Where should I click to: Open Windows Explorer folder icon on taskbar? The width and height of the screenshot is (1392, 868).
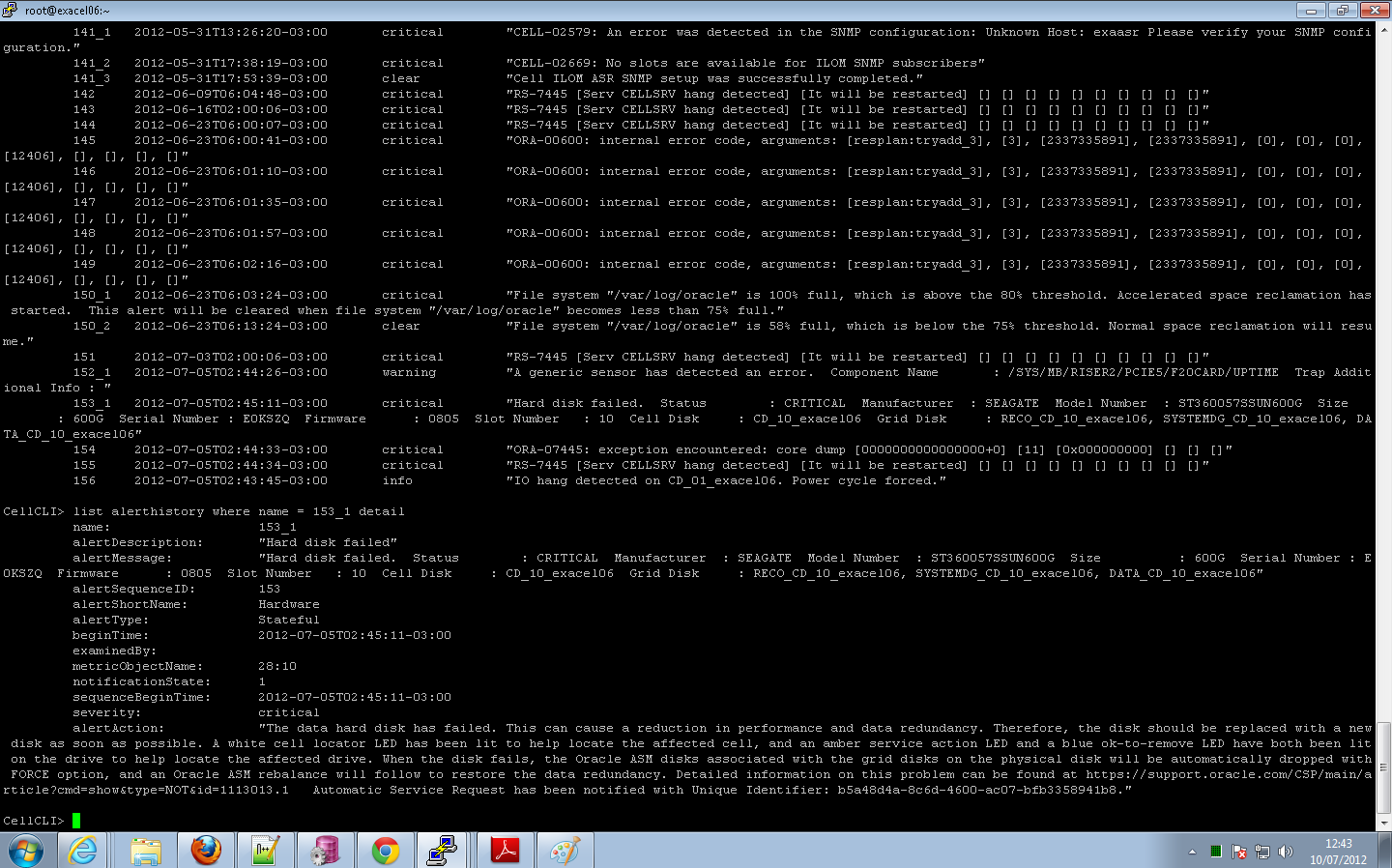coord(146,851)
